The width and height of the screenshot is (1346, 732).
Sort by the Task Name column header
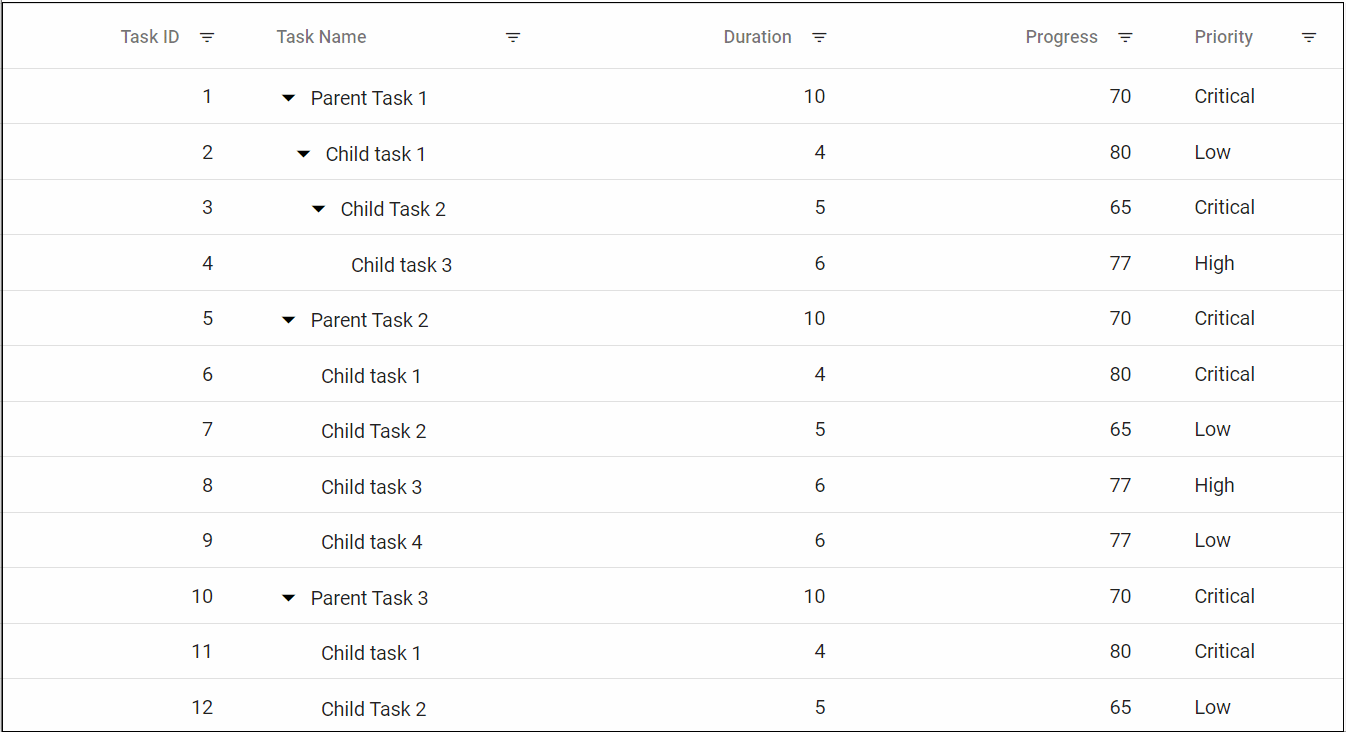321,37
